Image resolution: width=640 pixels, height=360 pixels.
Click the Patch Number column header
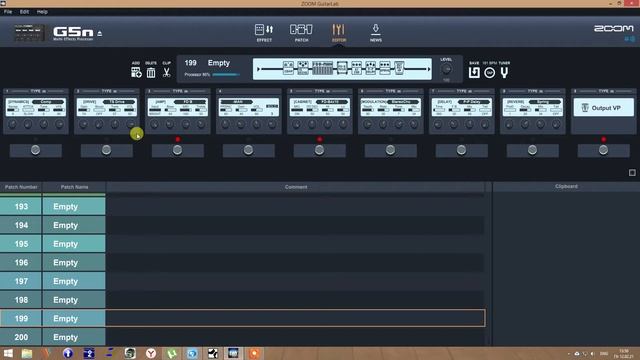point(21,187)
